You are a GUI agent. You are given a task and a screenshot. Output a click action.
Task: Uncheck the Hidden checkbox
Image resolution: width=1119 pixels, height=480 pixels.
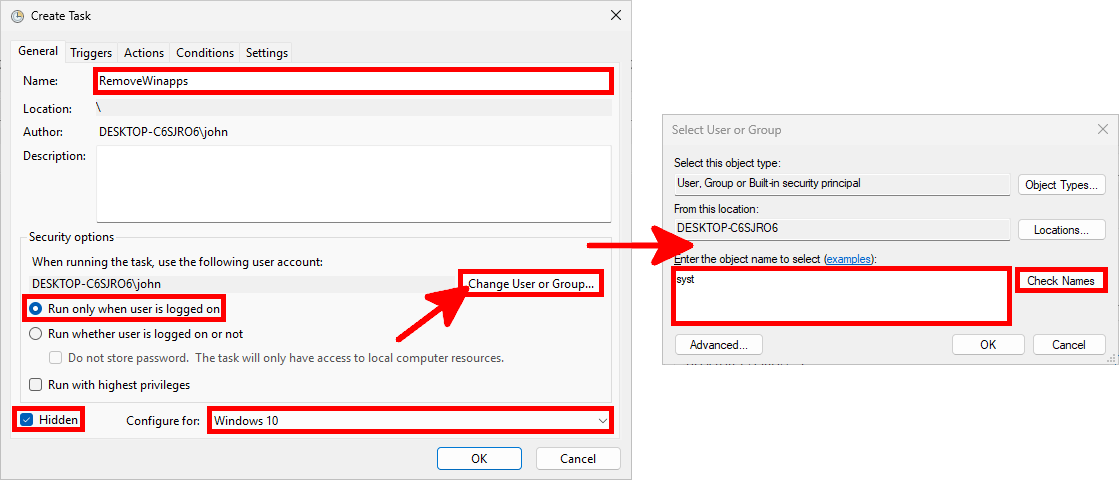tap(27, 420)
